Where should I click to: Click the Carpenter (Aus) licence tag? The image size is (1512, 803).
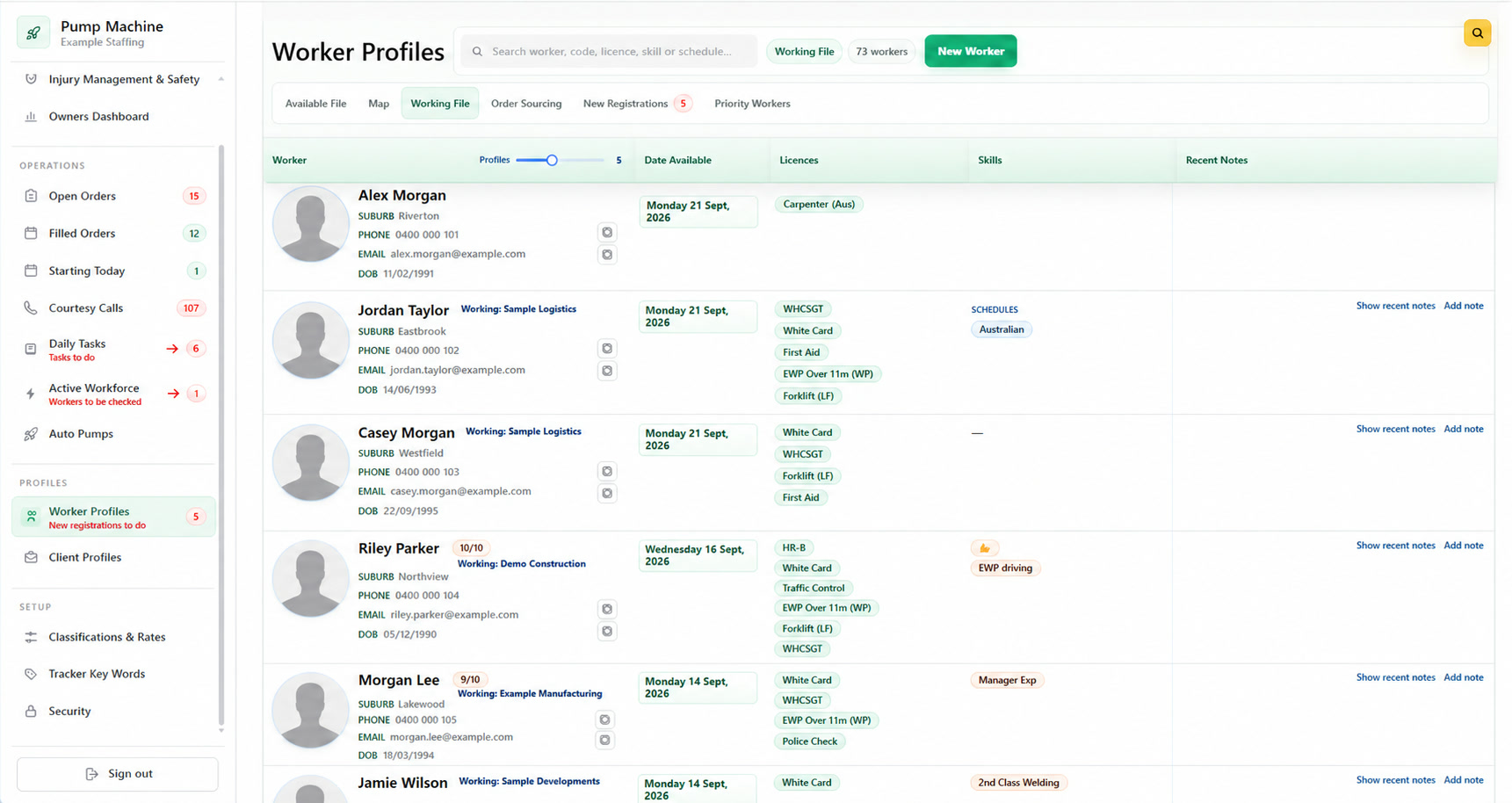point(819,204)
